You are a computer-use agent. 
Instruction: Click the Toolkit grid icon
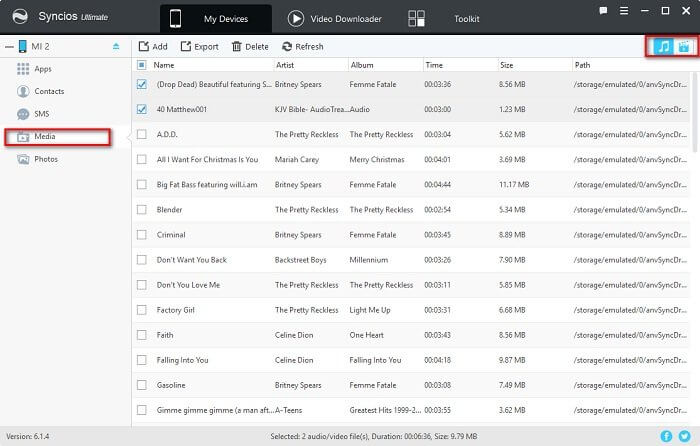(x=416, y=19)
